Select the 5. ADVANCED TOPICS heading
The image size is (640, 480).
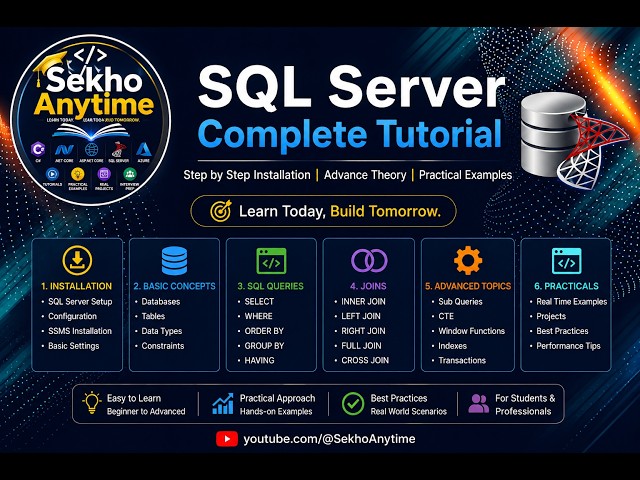468,286
